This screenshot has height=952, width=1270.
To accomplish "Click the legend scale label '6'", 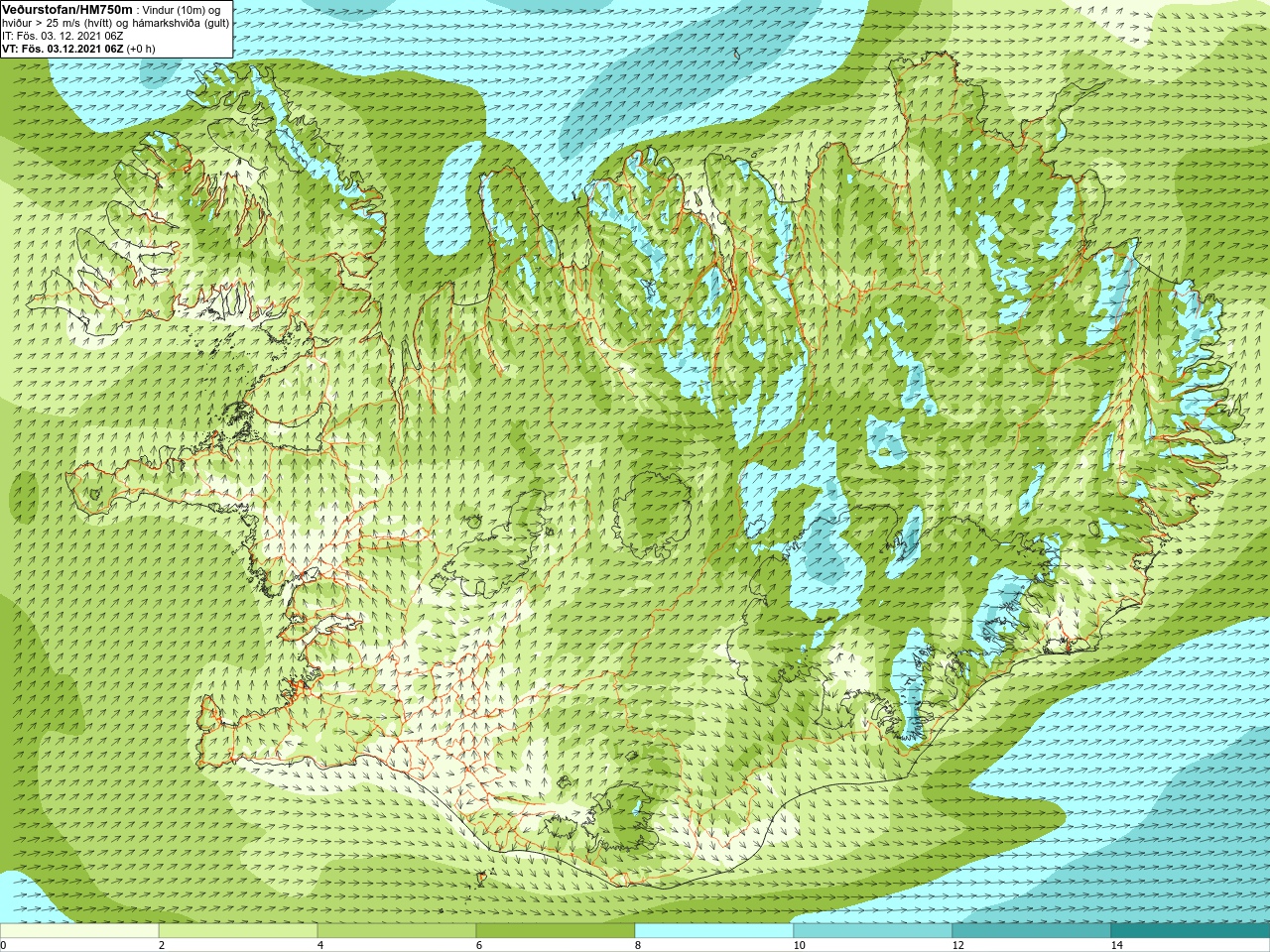I will (x=479, y=945).
